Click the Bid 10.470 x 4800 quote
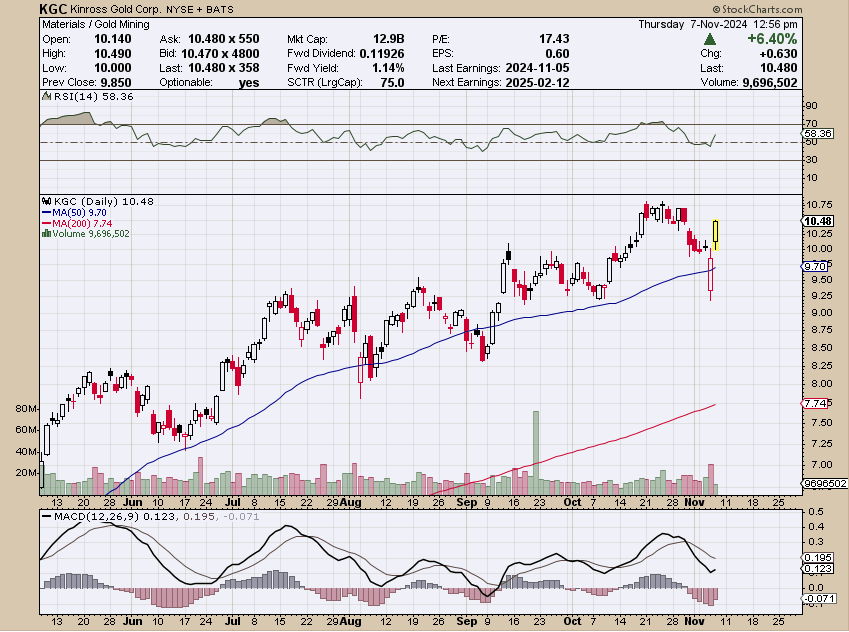 click(220, 54)
